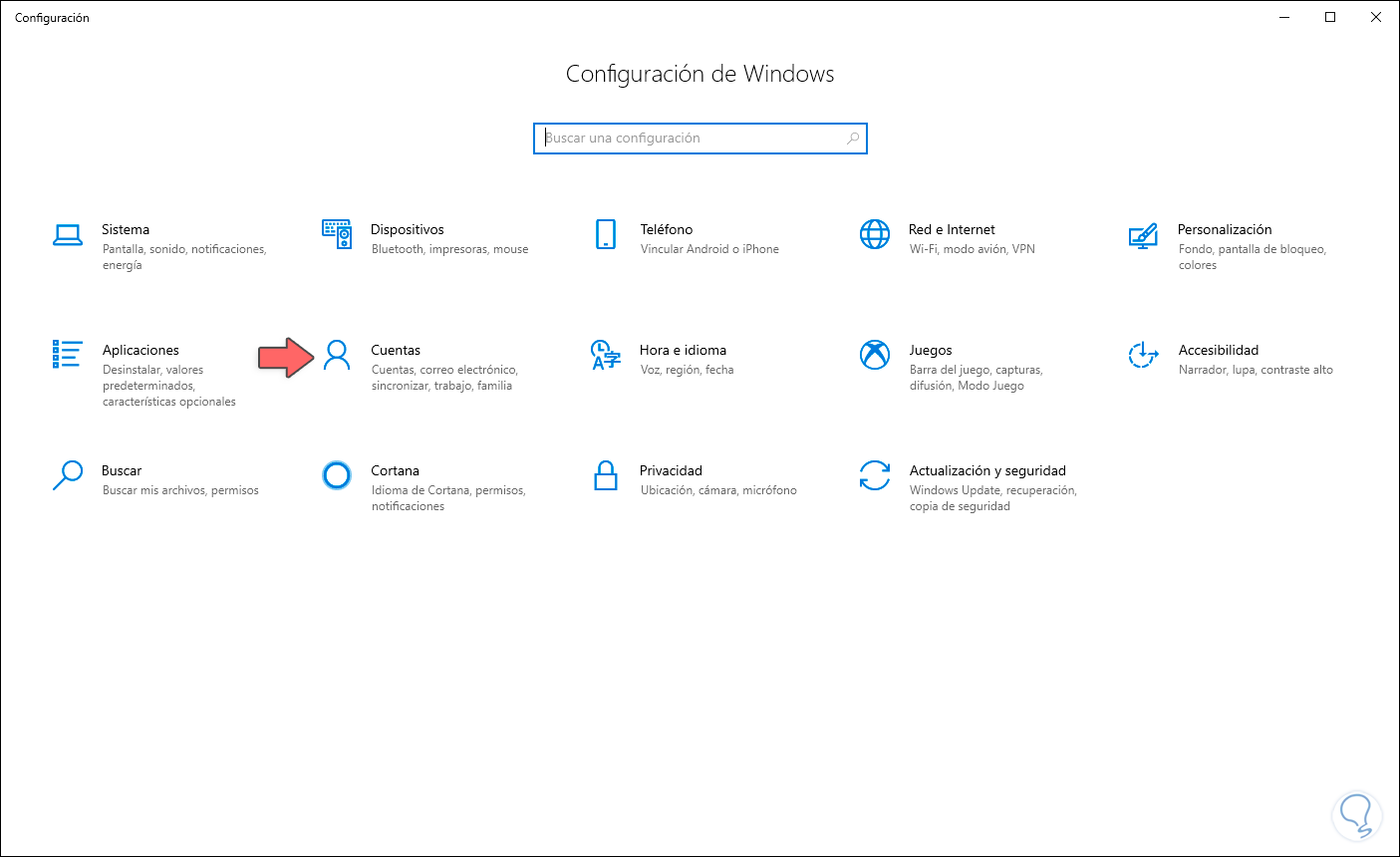Select the 'Privacidad' title text

tap(671, 470)
